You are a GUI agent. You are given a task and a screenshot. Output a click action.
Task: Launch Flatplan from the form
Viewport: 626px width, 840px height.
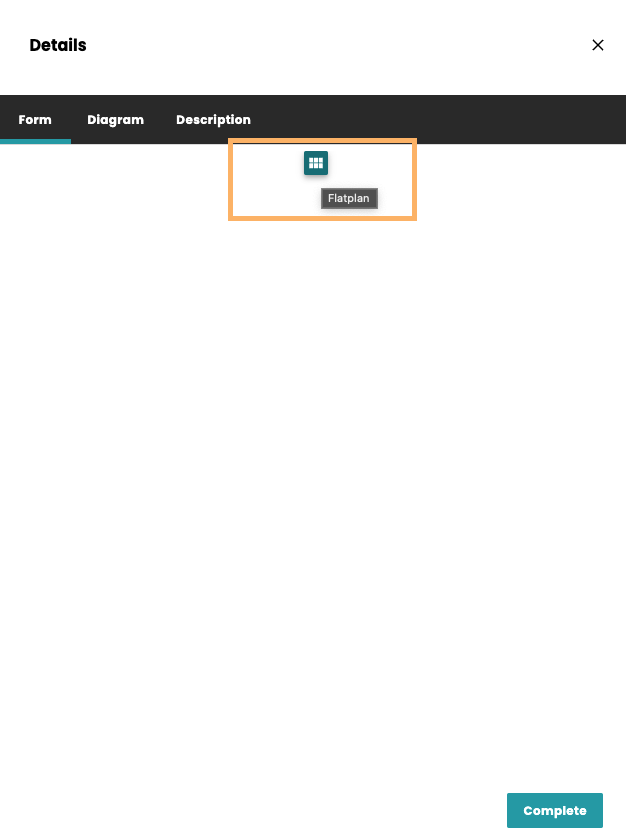(x=316, y=163)
